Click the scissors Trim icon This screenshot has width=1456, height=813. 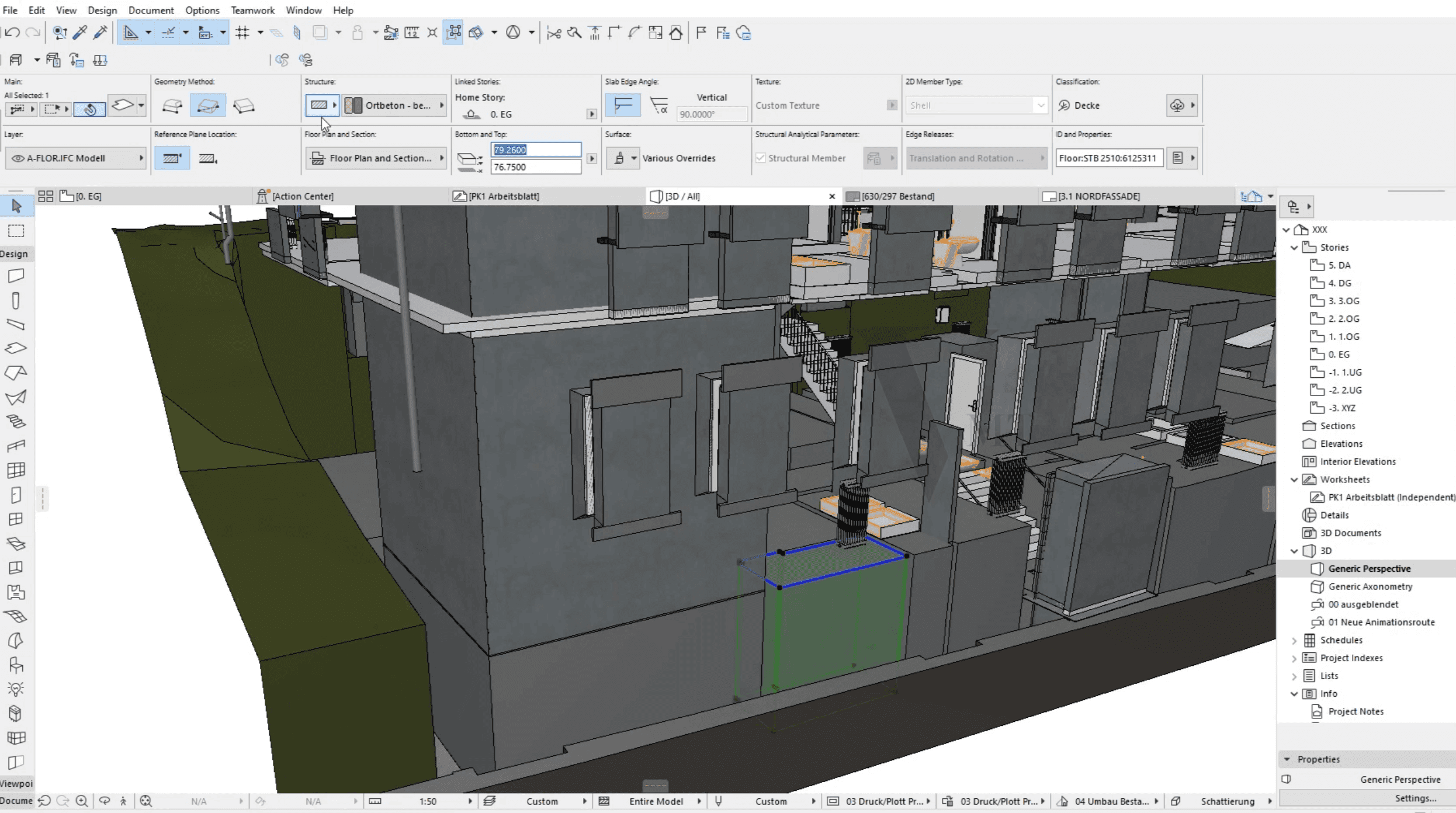(554, 33)
